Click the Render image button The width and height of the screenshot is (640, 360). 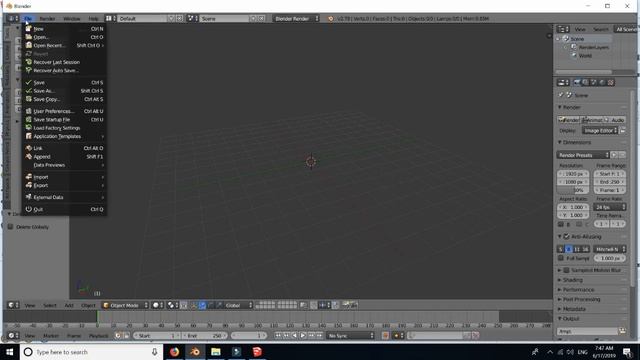click(x=569, y=120)
